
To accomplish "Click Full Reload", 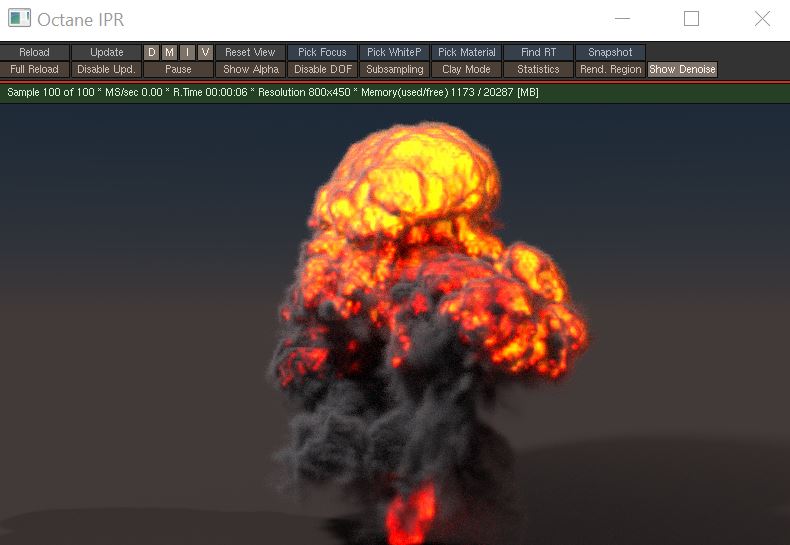I will [x=35, y=69].
